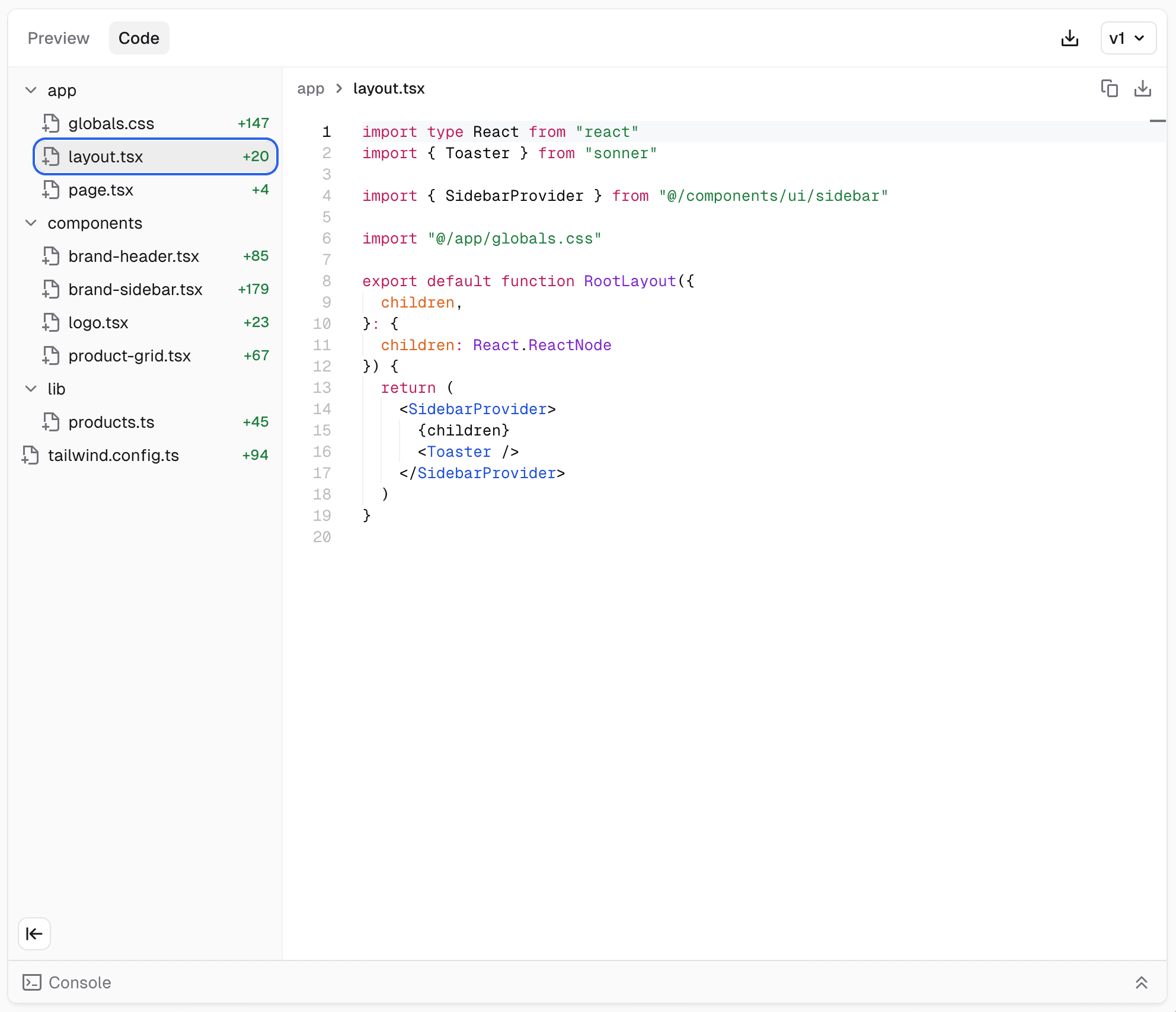Stay on the Code tab
This screenshot has height=1012, width=1176.
click(139, 38)
